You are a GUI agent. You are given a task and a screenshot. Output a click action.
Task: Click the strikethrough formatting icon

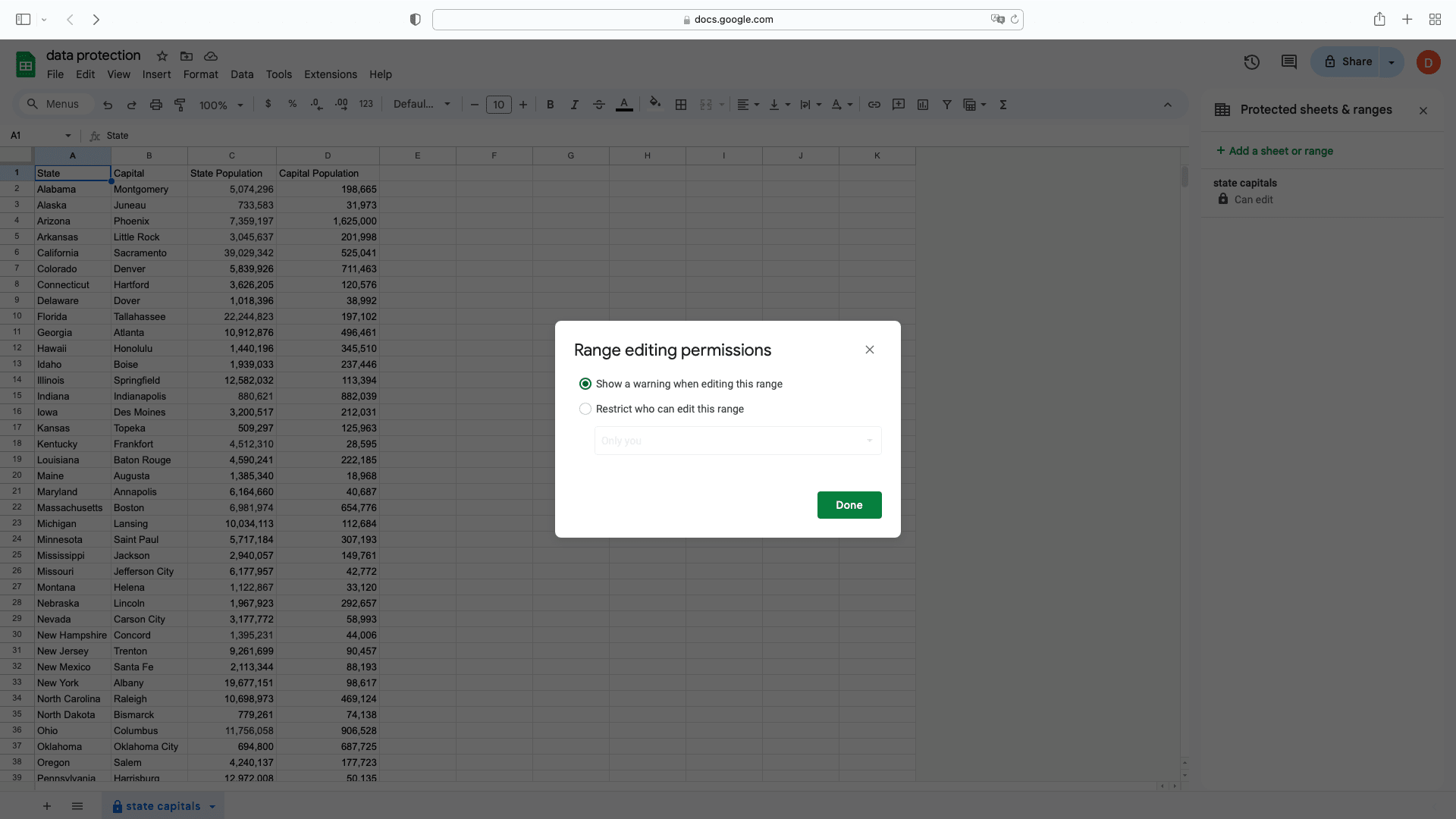point(598,105)
